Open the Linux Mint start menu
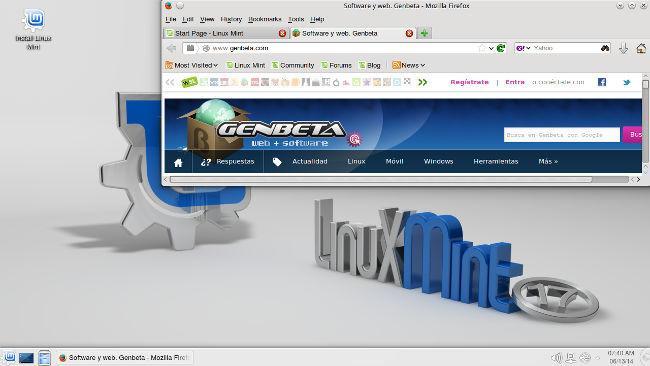The image size is (650, 366). [x=9, y=357]
